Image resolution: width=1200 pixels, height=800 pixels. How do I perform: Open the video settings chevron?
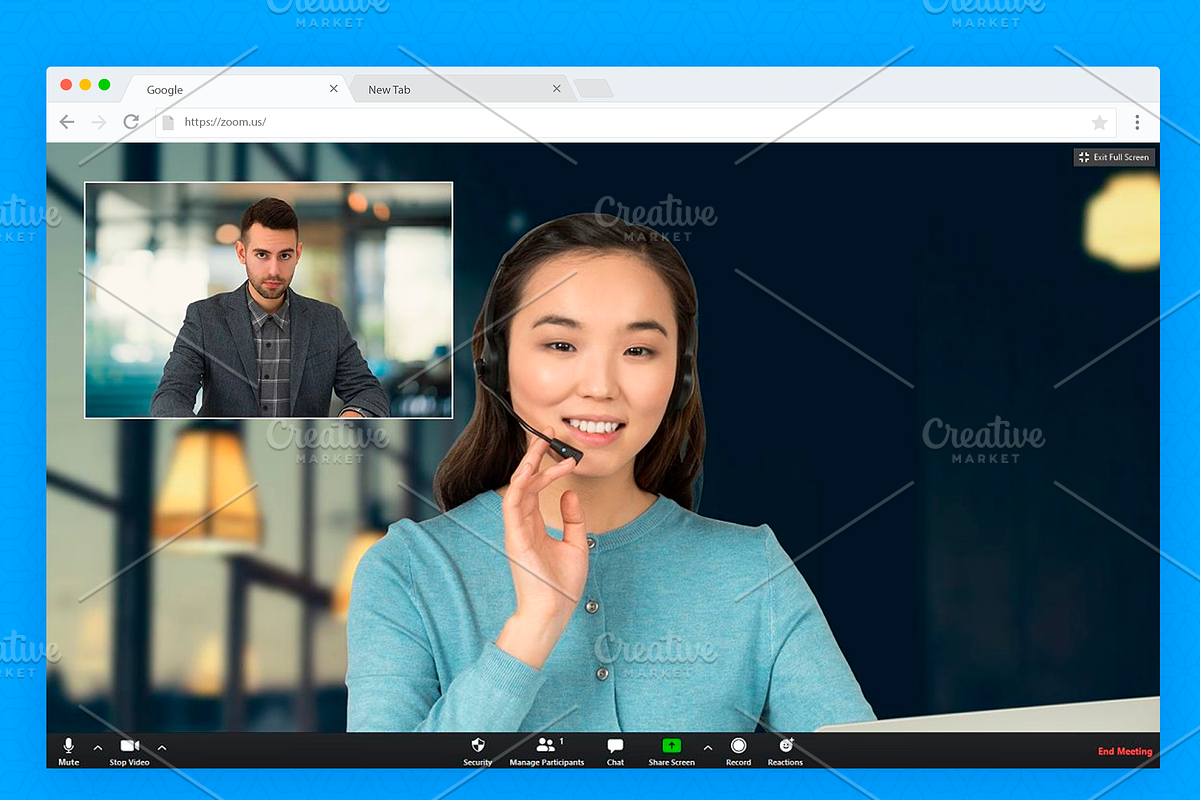(x=160, y=748)
